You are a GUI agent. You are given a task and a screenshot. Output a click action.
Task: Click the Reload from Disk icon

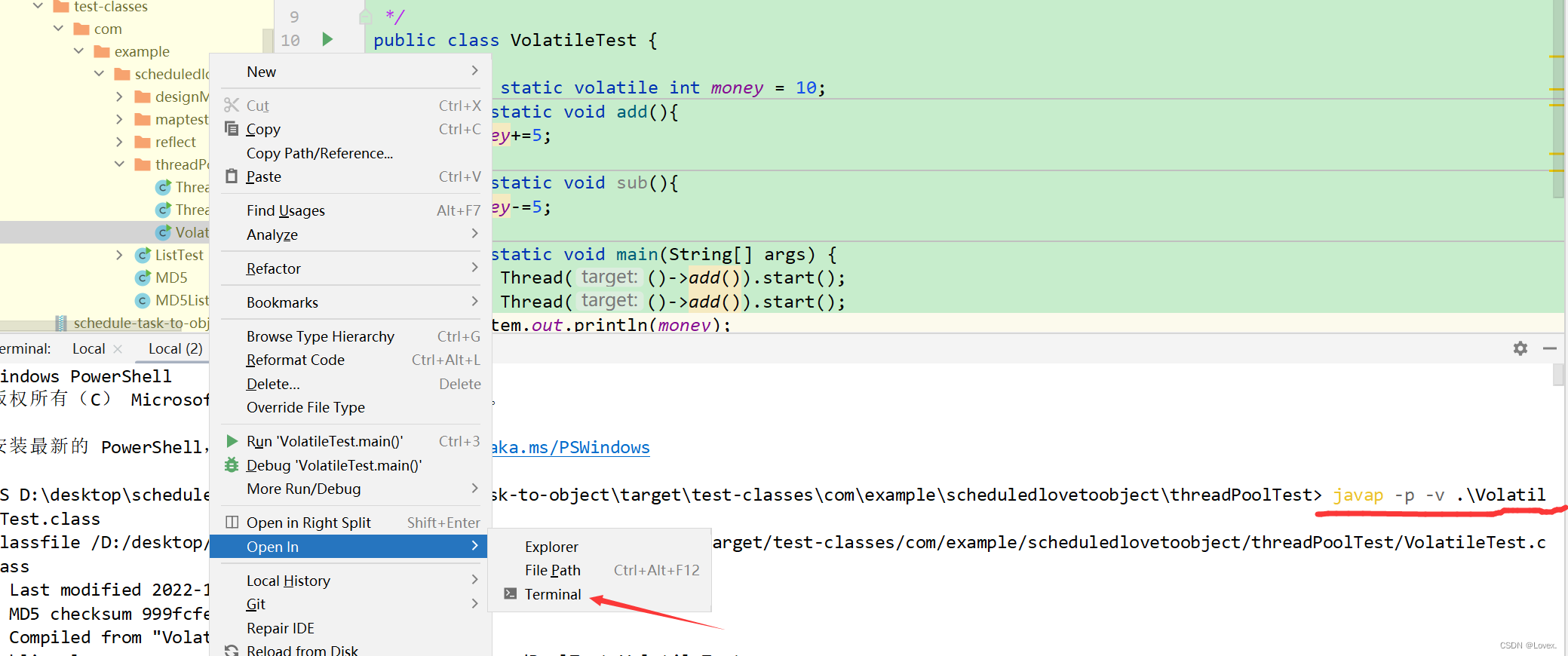tap(232, 650)
